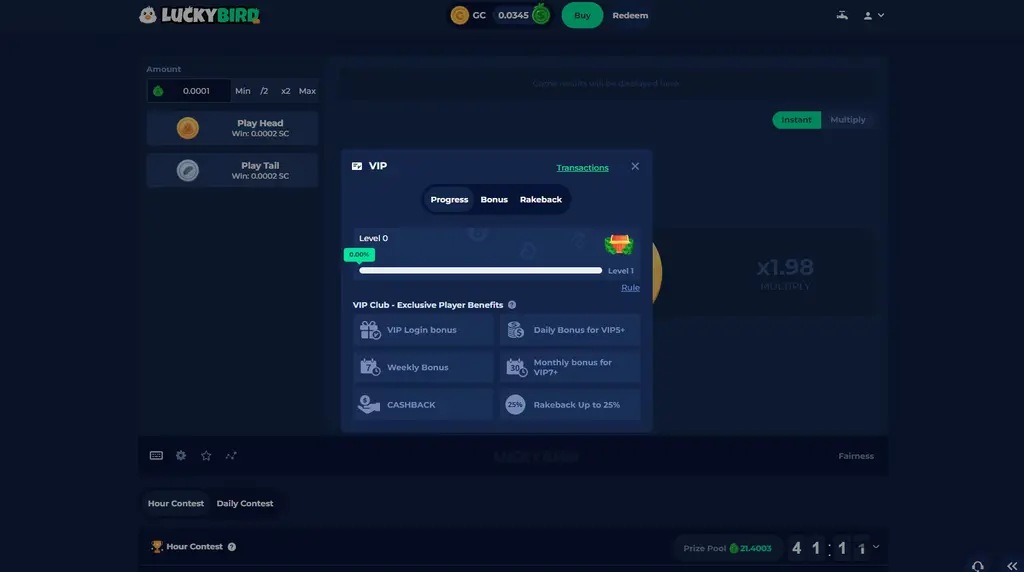Select the Weekly Bonus card

tap(423, 367)
